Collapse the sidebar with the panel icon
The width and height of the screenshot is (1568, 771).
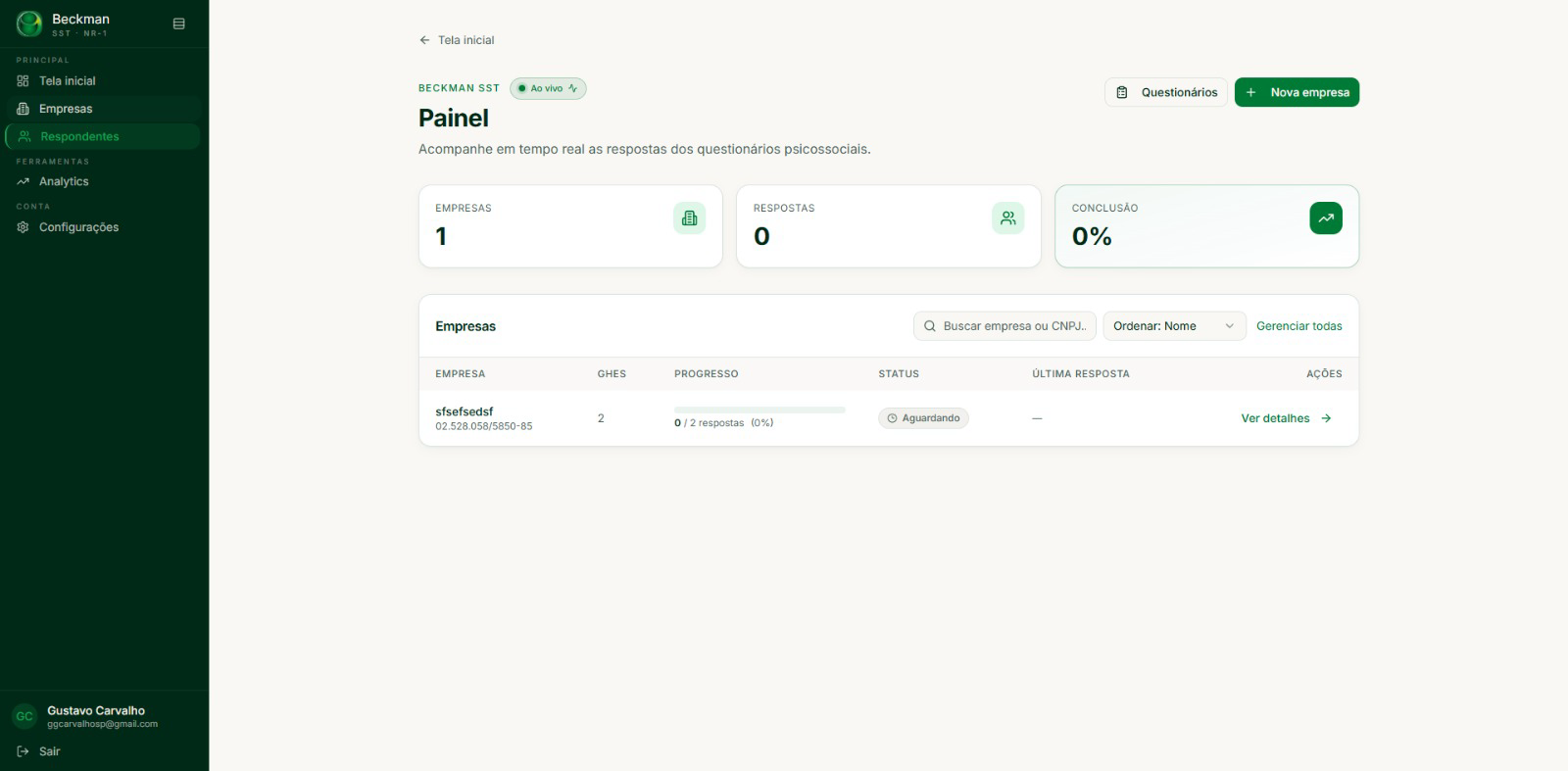[x=178, y=24]
